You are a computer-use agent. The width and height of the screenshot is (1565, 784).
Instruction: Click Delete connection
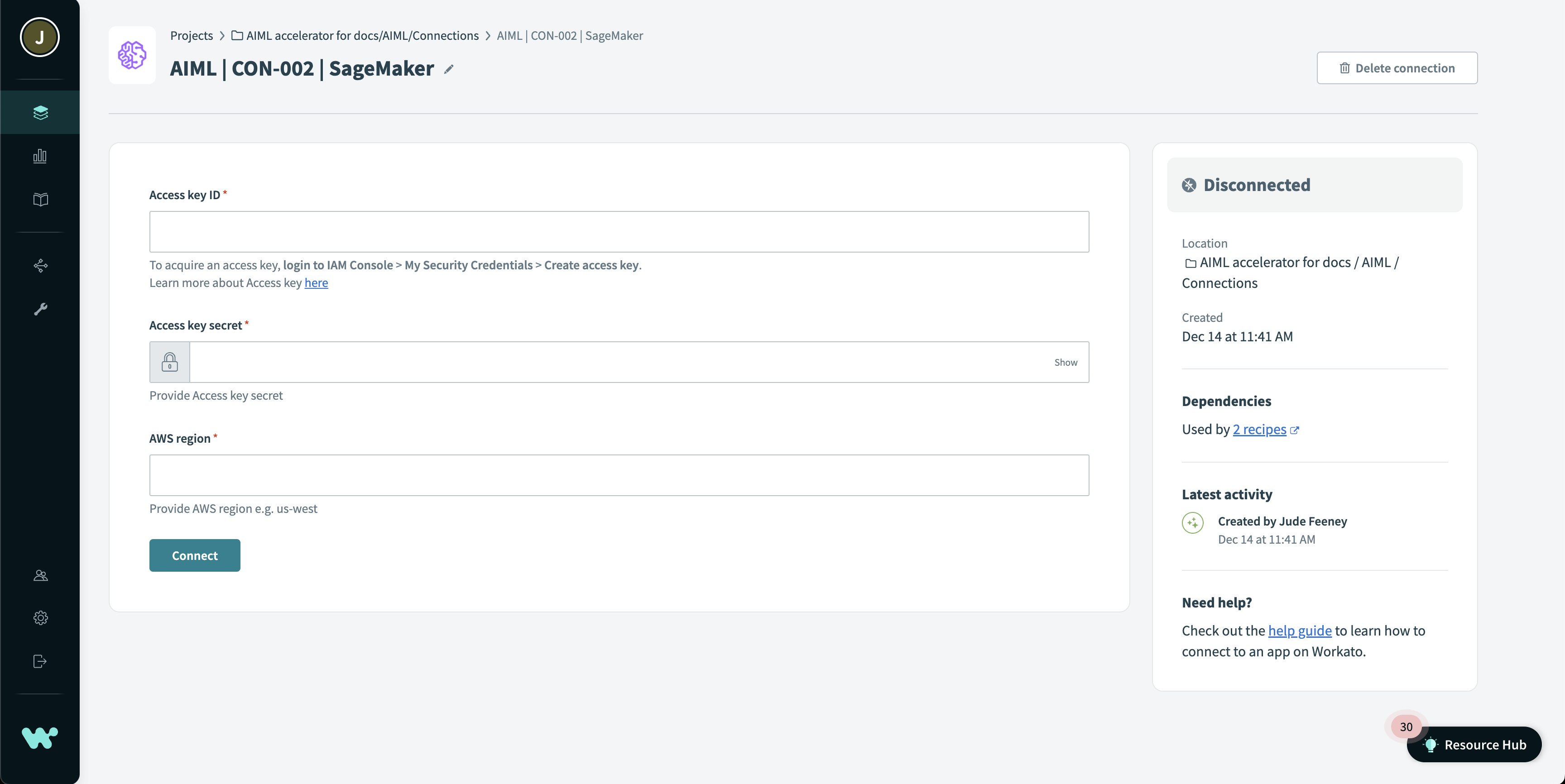point(1397,67)
